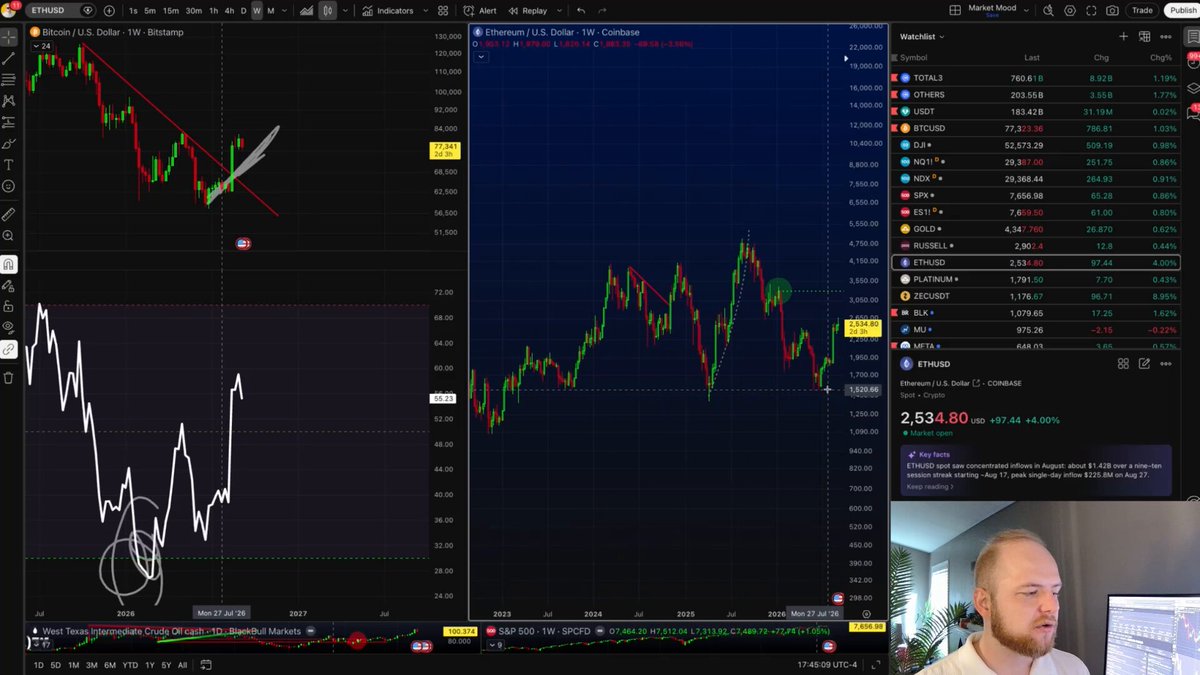Switch to the 4h timeframe
Screen dimensions: 1200x675
229,10
